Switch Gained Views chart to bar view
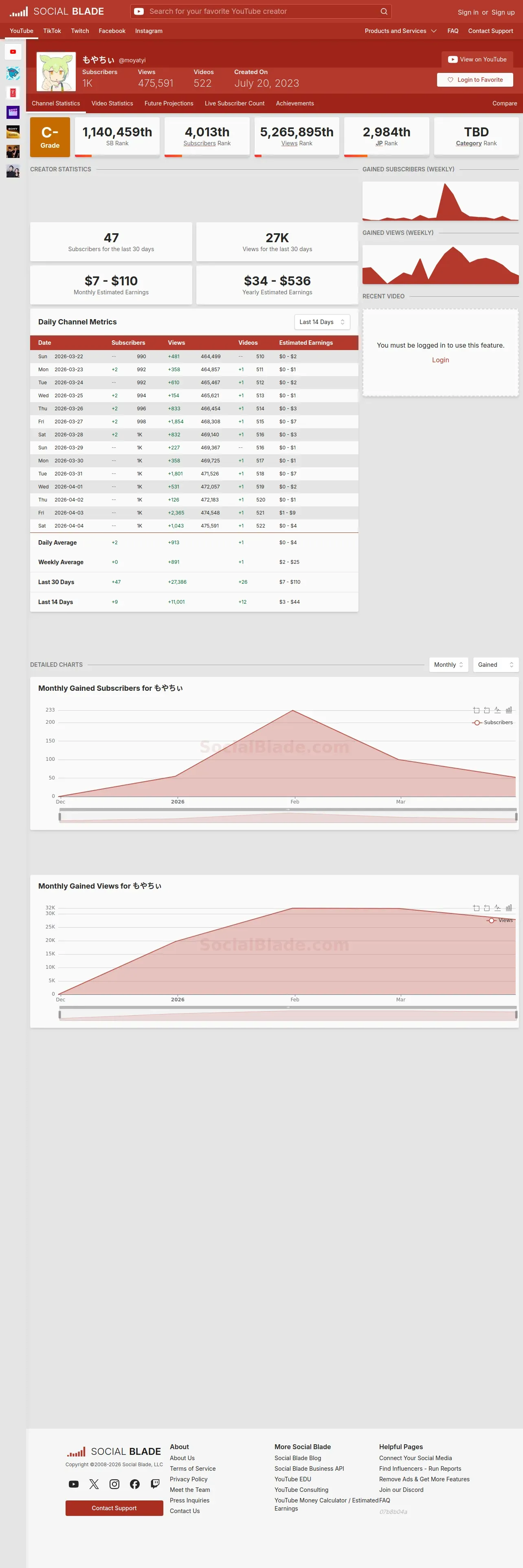The height and width of the screenshot is (1568, 523). [508, 908]
